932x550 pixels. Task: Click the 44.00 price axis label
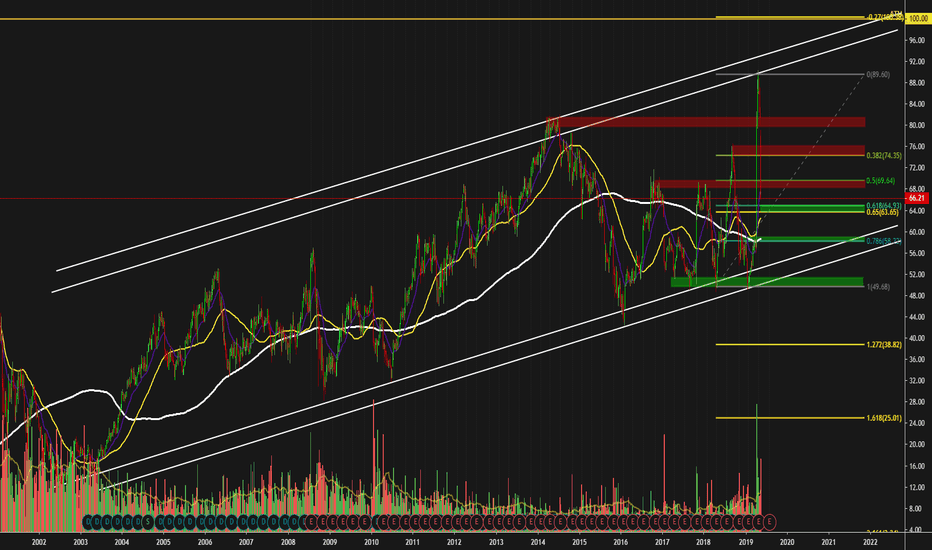[916, 317]
